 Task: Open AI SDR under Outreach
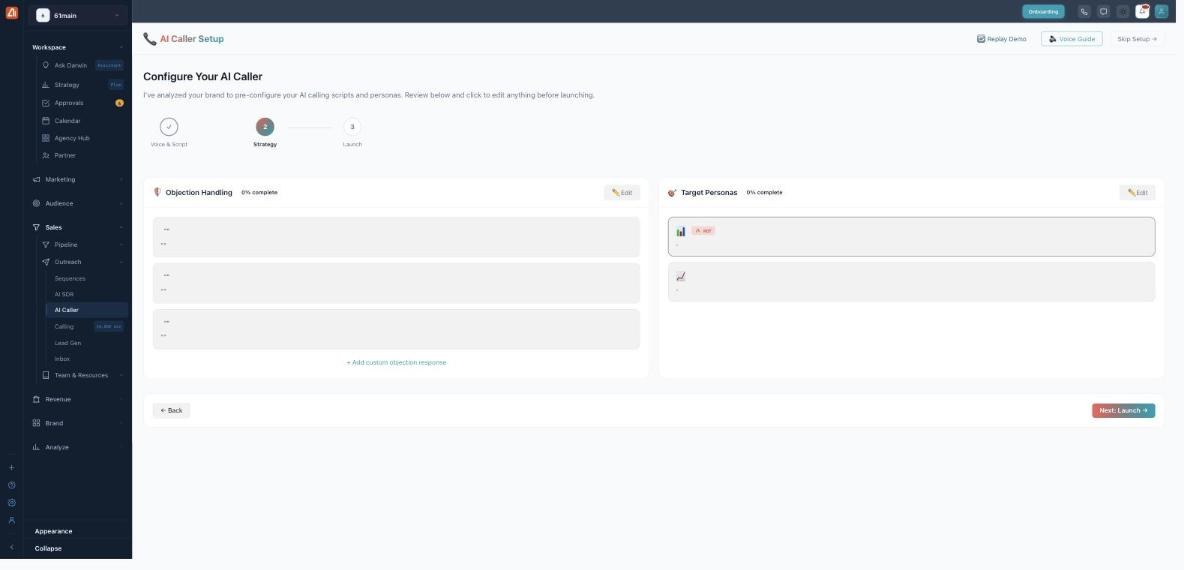click(64, 294)
